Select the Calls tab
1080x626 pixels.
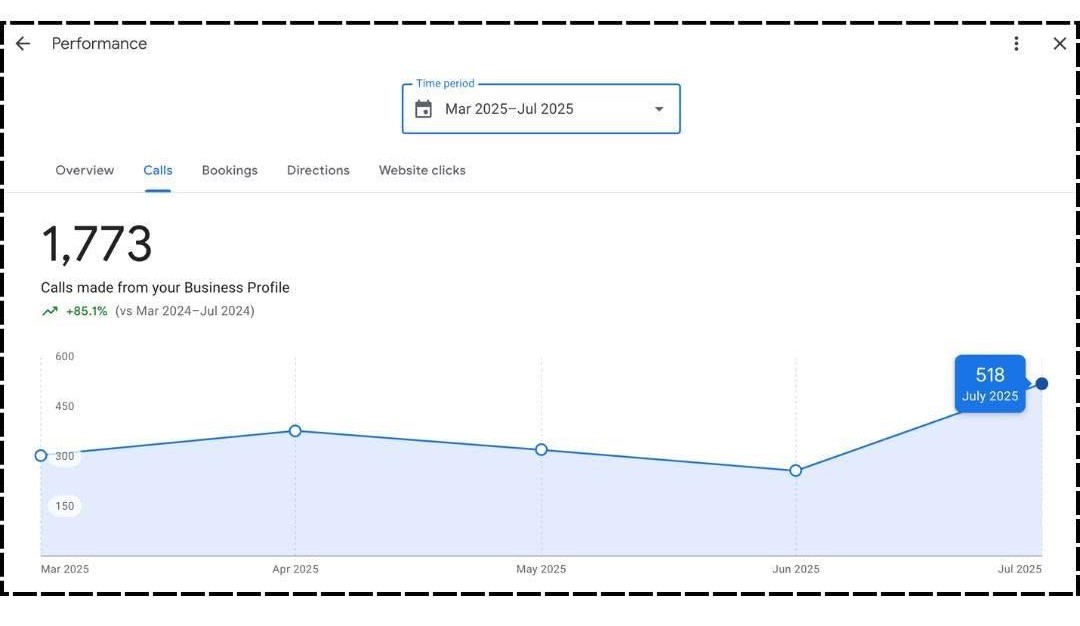[158, 171]
